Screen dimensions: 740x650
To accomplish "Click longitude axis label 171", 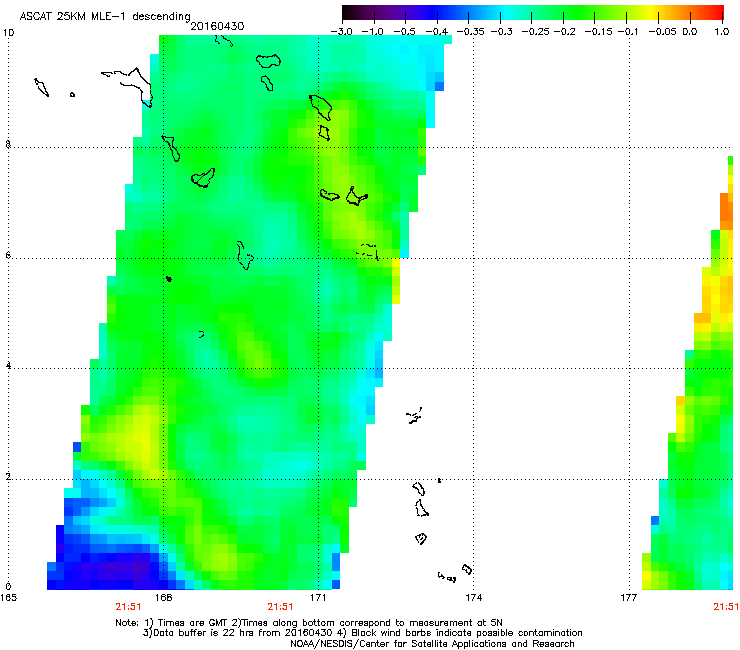I will click(x=318, y=598).
